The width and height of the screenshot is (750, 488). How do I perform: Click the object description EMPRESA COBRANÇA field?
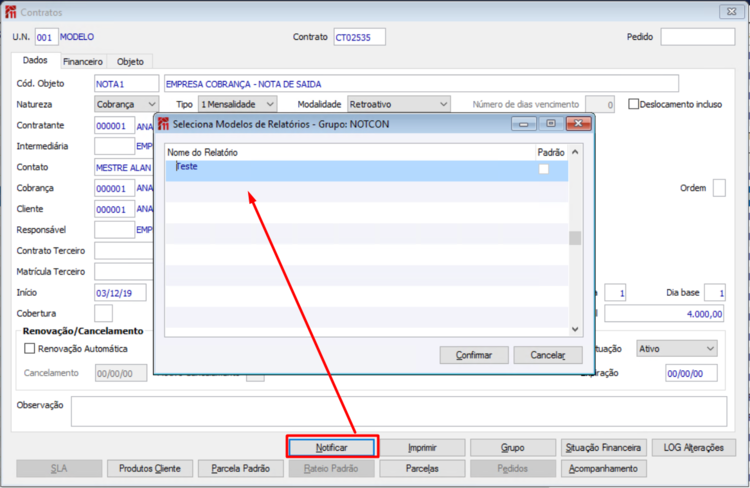(x=421, y=84)
